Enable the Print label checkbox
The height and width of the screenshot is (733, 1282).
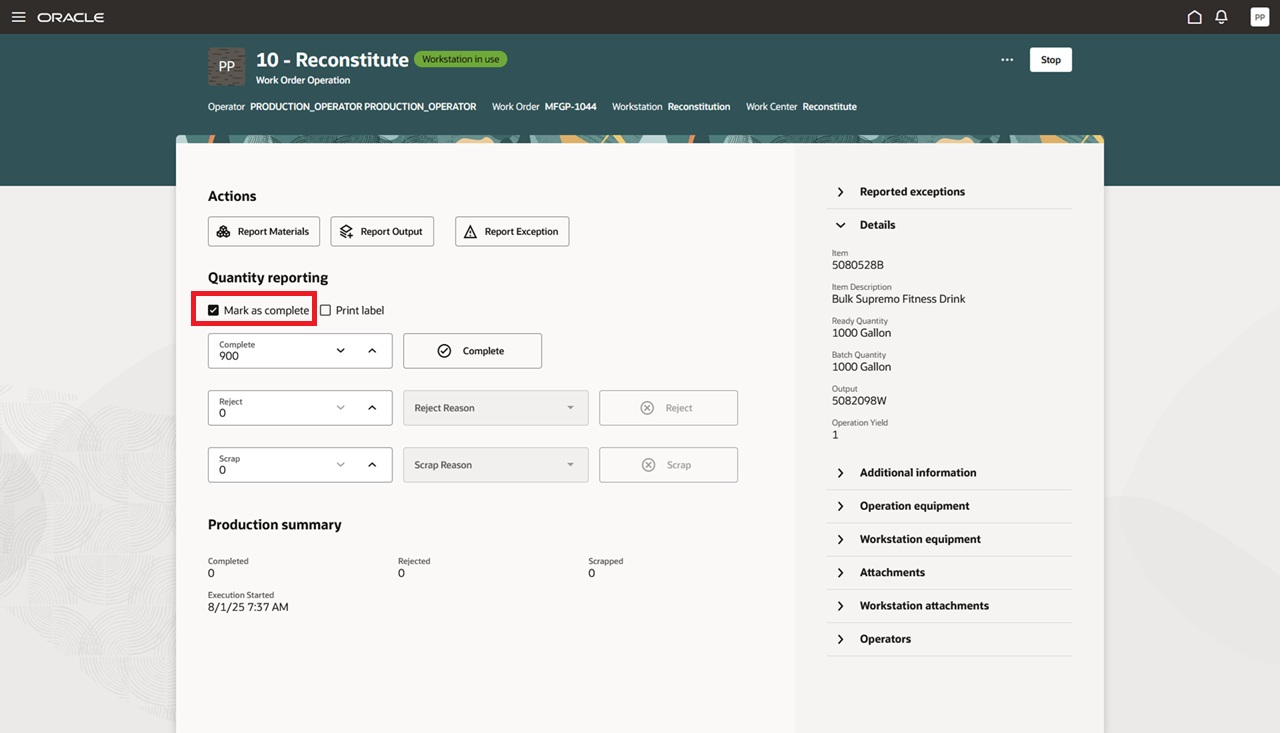pyautogui.click(x=325, y=310)
